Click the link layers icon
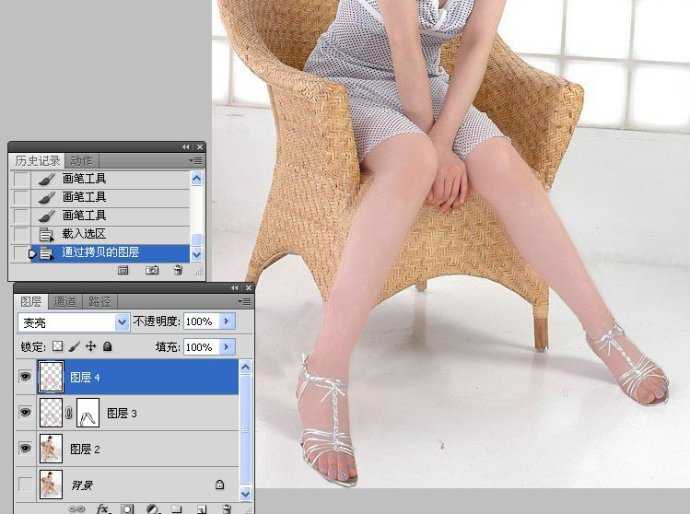 (x=77, y=509)
